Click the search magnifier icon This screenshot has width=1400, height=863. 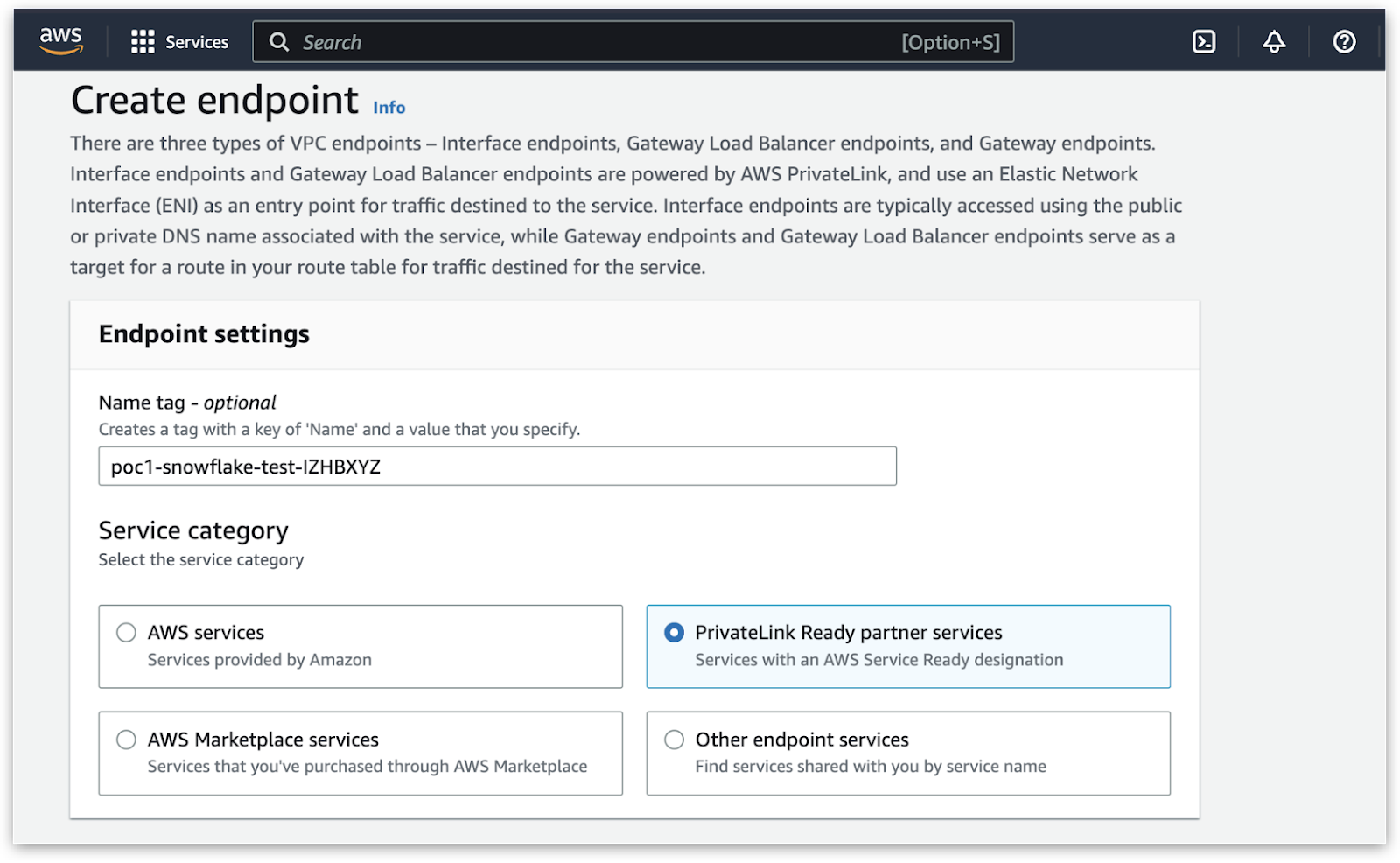pos(279,42)
